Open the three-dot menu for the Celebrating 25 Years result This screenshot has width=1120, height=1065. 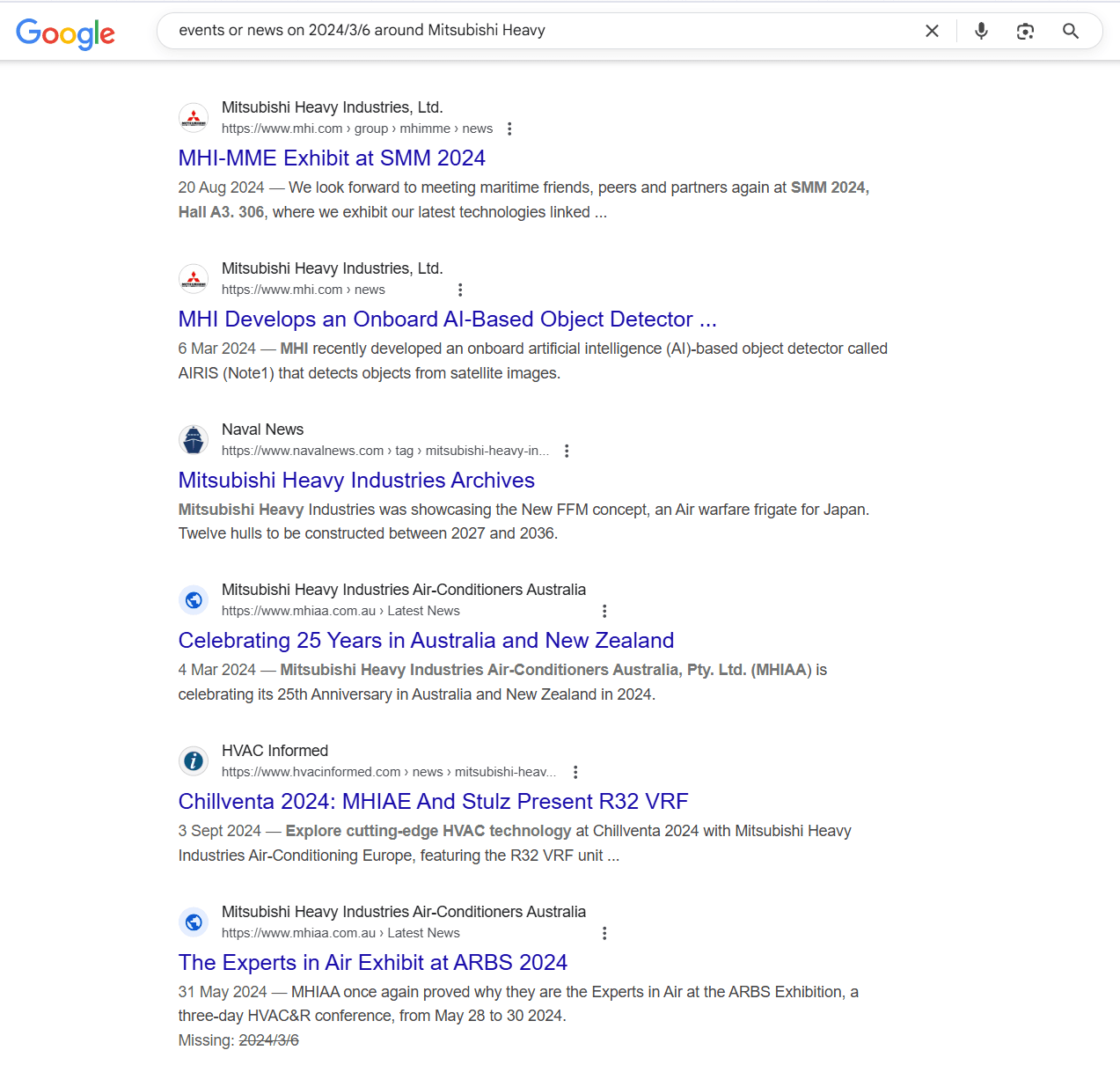tap(604, 611)
